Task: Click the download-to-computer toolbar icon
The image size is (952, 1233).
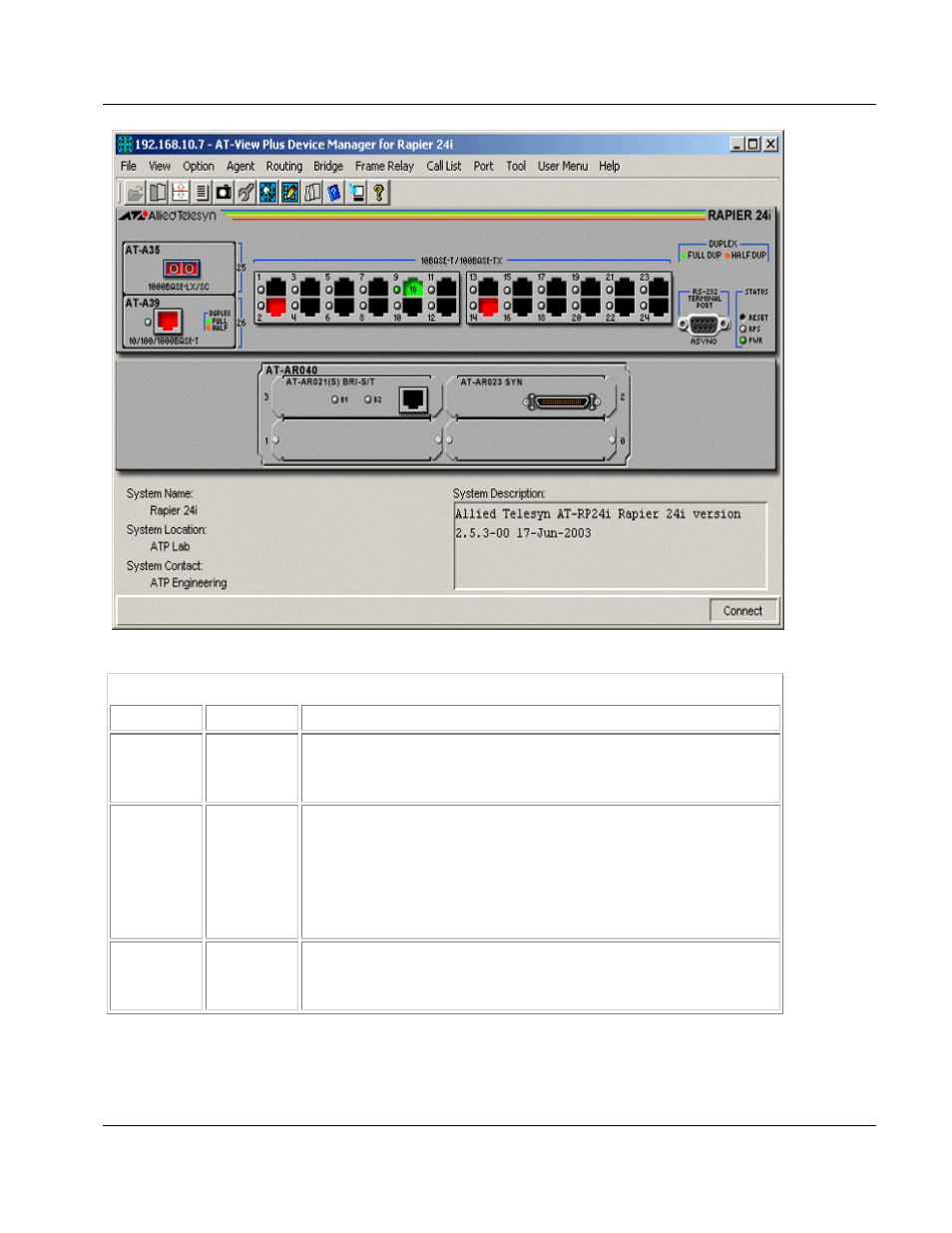Action: click(356, 193)
